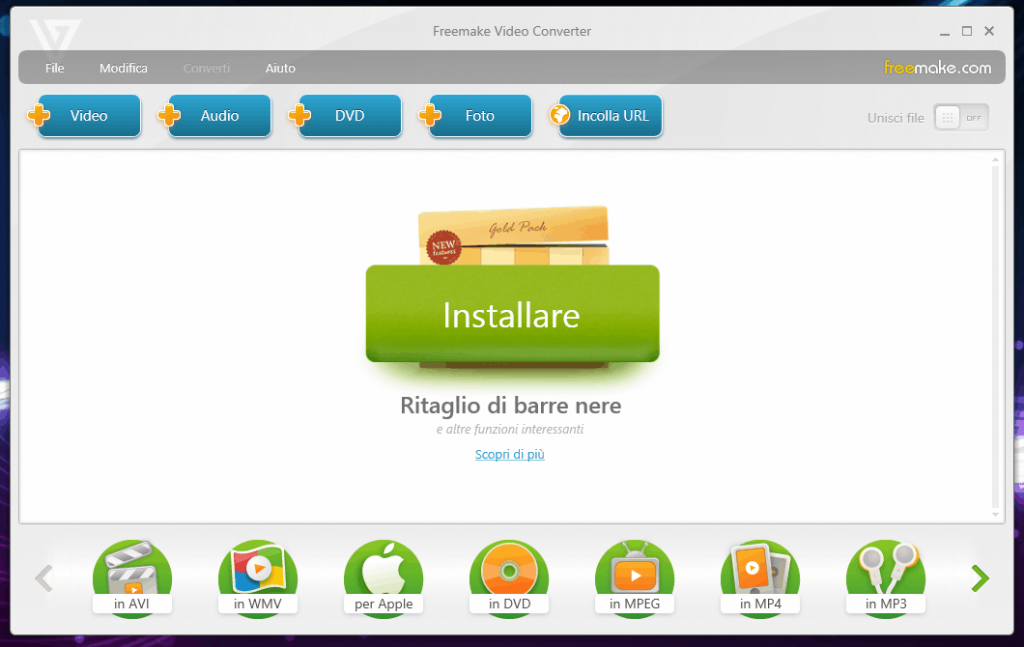This screenshot has height=647, width=1024.
Task: Open the Aiuto menu
Action: [280, 68]
